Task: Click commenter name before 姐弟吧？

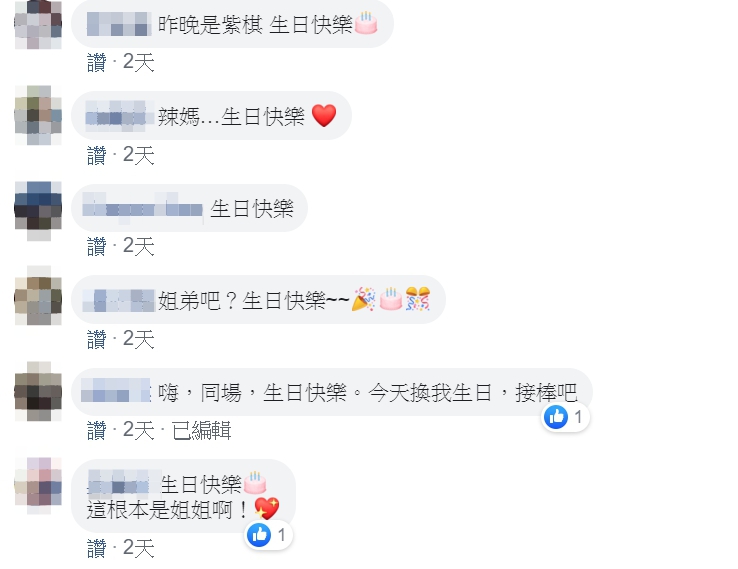Action: pyautogui.click(x=119, y=301)
